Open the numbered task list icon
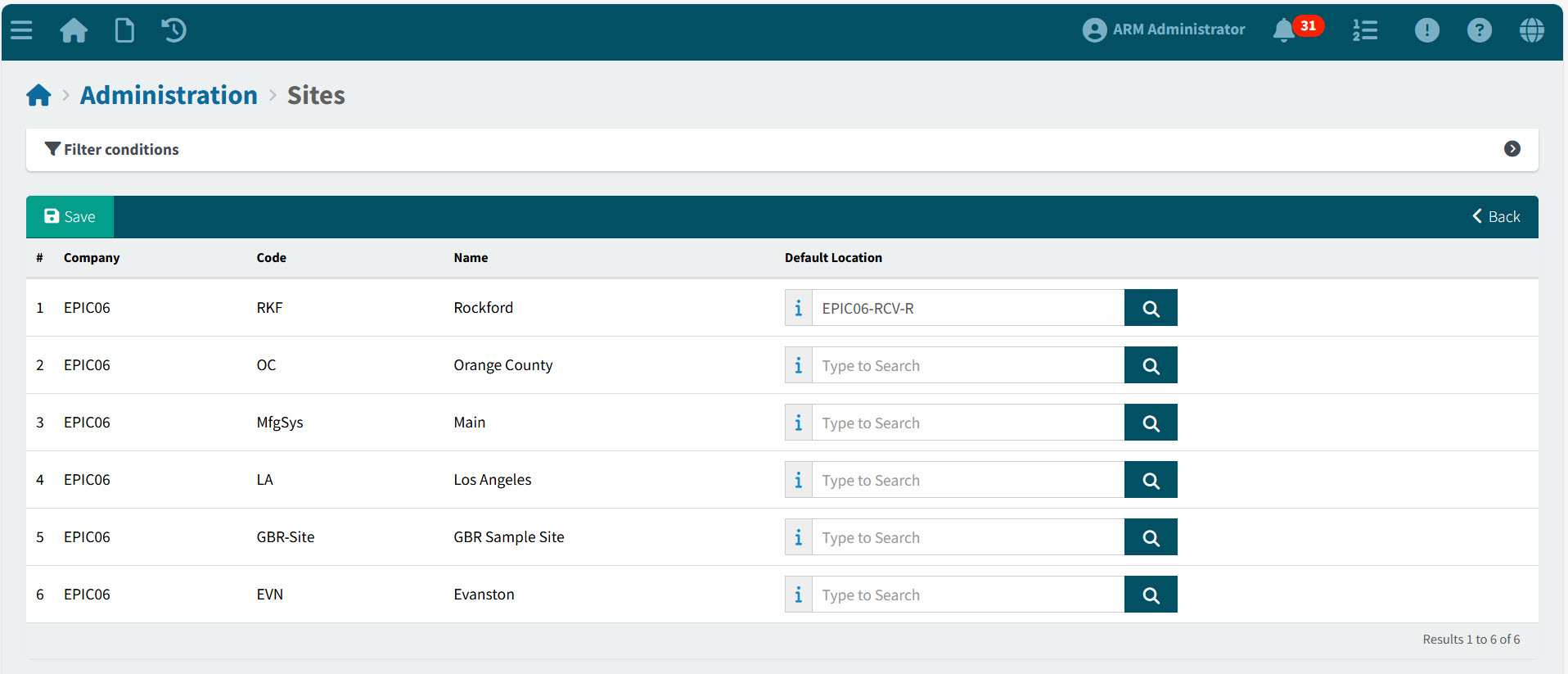The image size is (1568, 674). 1364,30
